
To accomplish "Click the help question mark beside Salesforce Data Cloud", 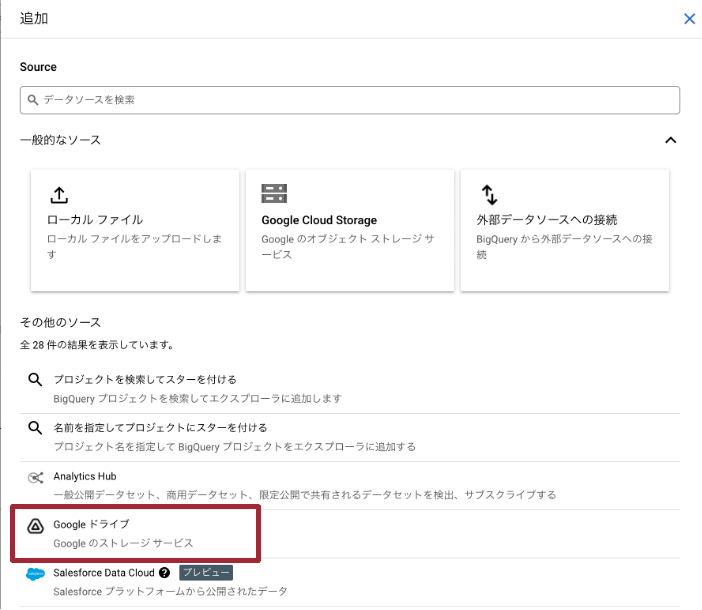I will [164, 573].
